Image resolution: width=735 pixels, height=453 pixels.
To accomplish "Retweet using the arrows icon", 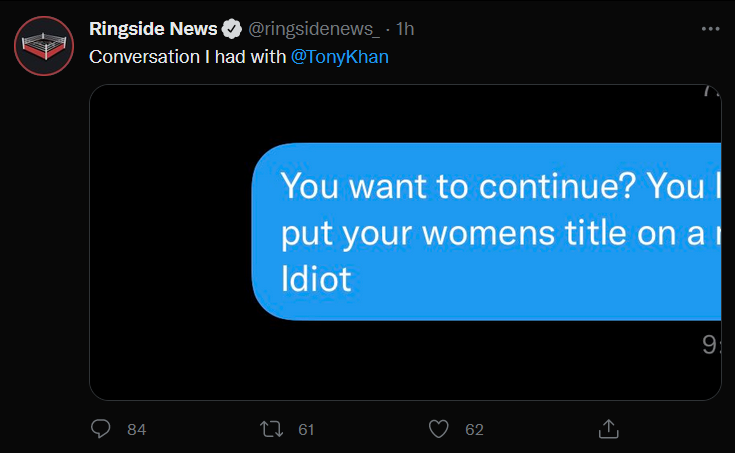I will (x=271, y=429).
